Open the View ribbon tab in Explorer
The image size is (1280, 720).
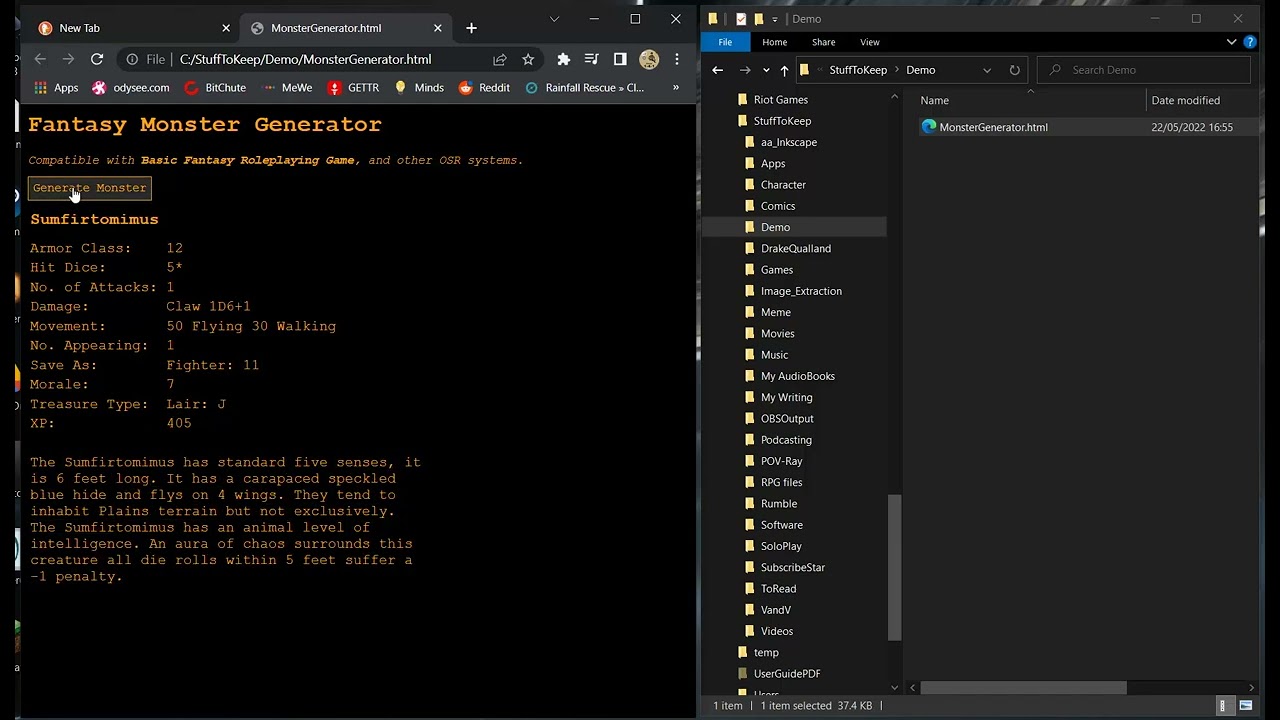870,42
